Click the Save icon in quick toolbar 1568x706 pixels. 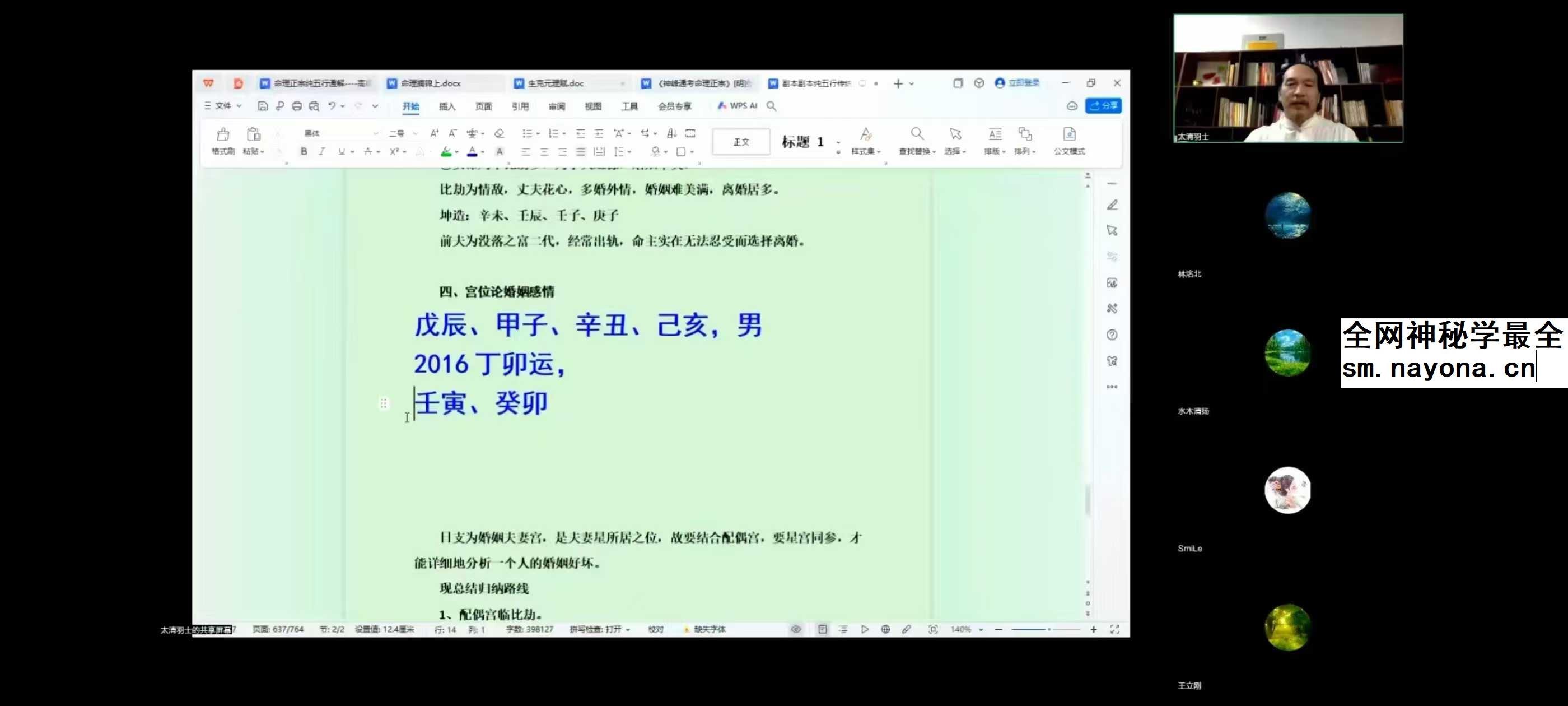pos(263,106)
